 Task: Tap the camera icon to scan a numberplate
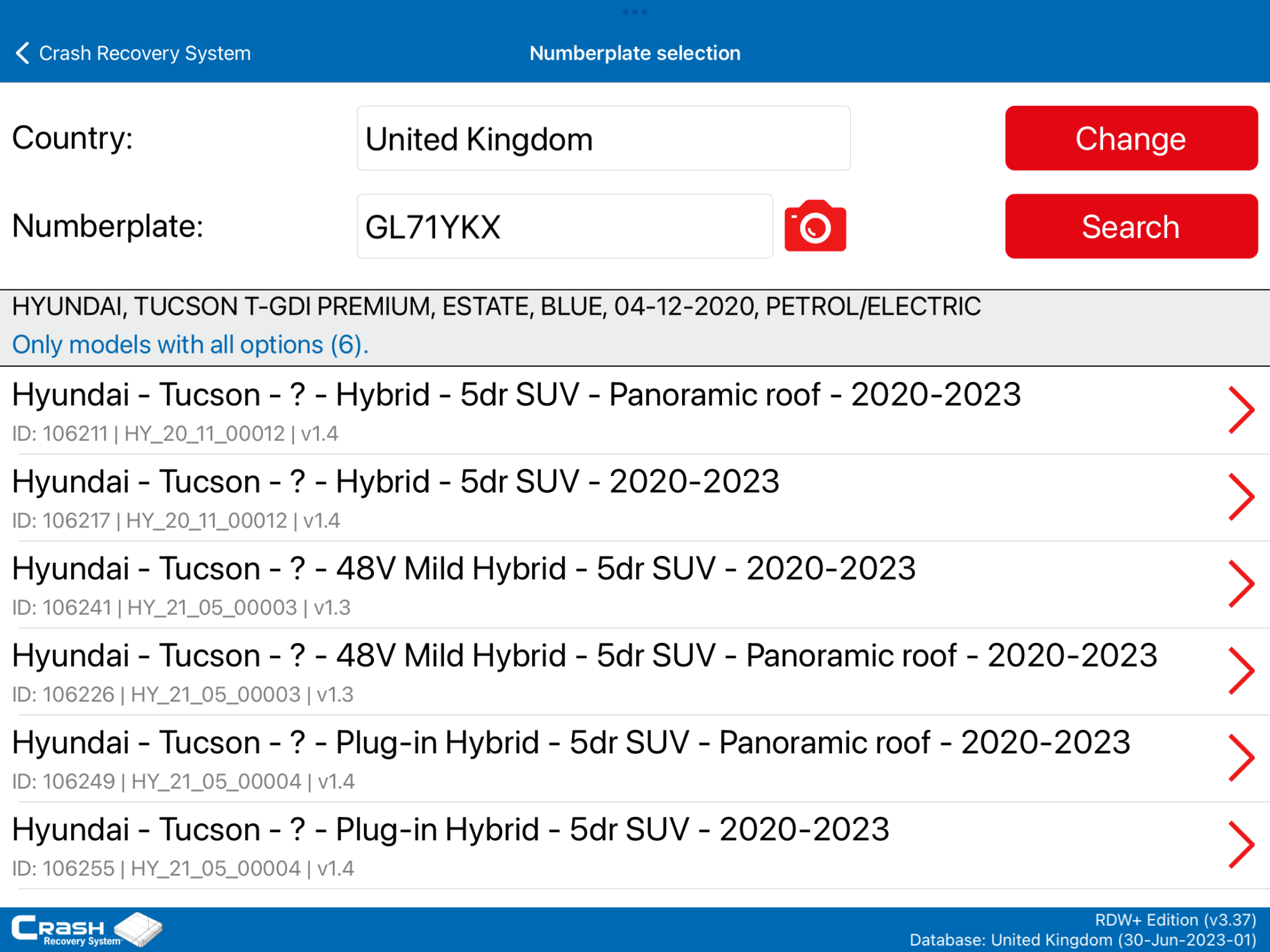(815, 225)
